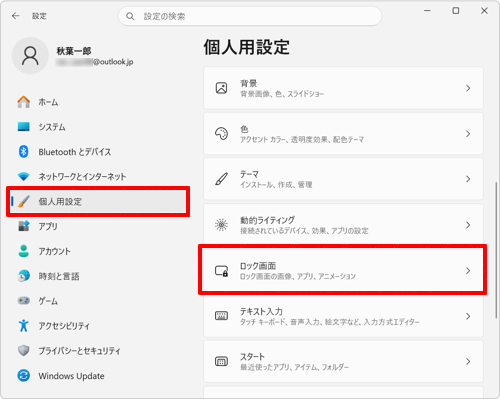500x399 pixels.
Task: Click the テキスト入力 keyboard icon
Action: tap(222, 316)
